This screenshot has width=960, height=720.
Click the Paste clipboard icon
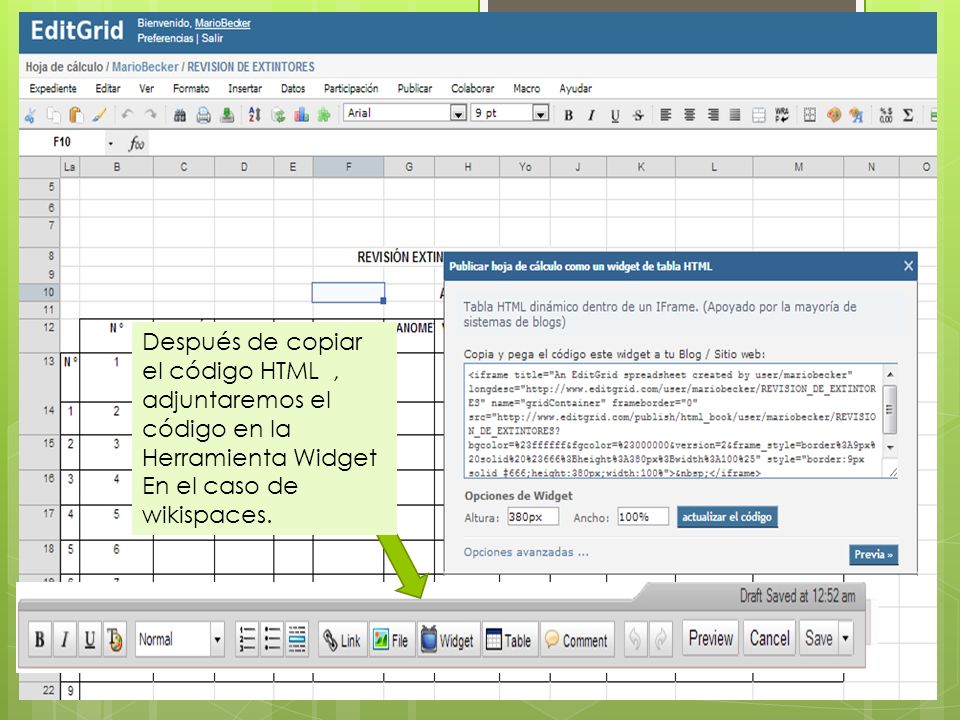76,114
